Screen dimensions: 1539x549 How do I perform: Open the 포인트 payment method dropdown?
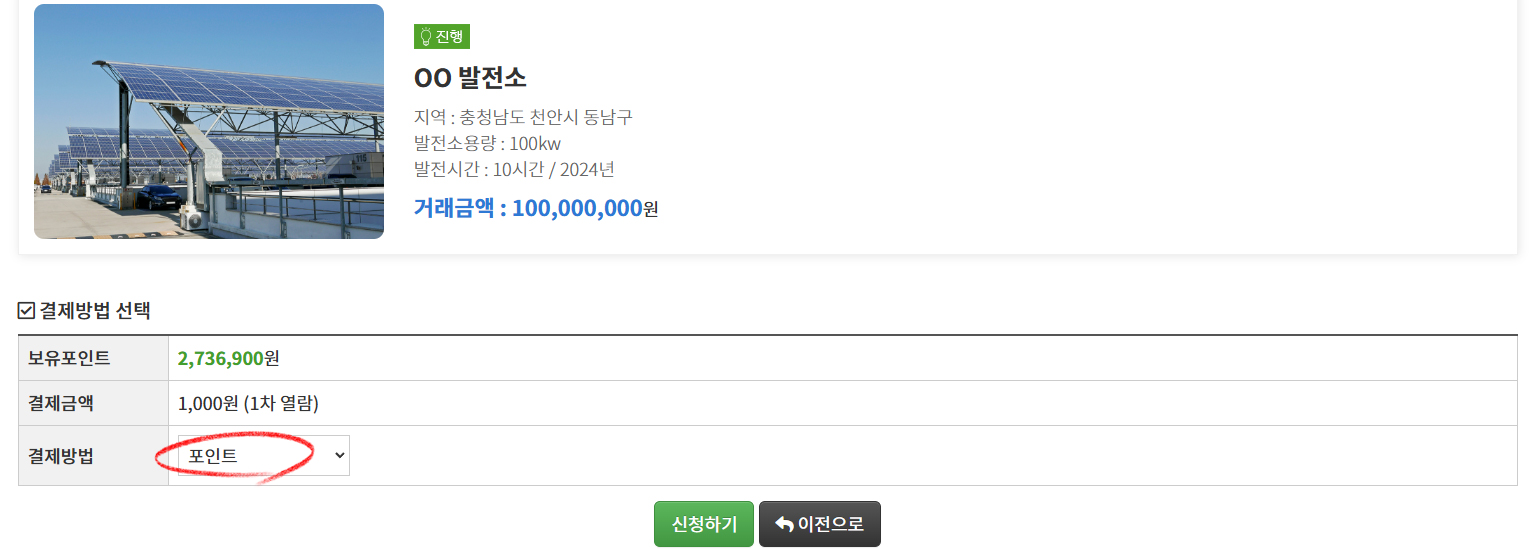point(263,456)
